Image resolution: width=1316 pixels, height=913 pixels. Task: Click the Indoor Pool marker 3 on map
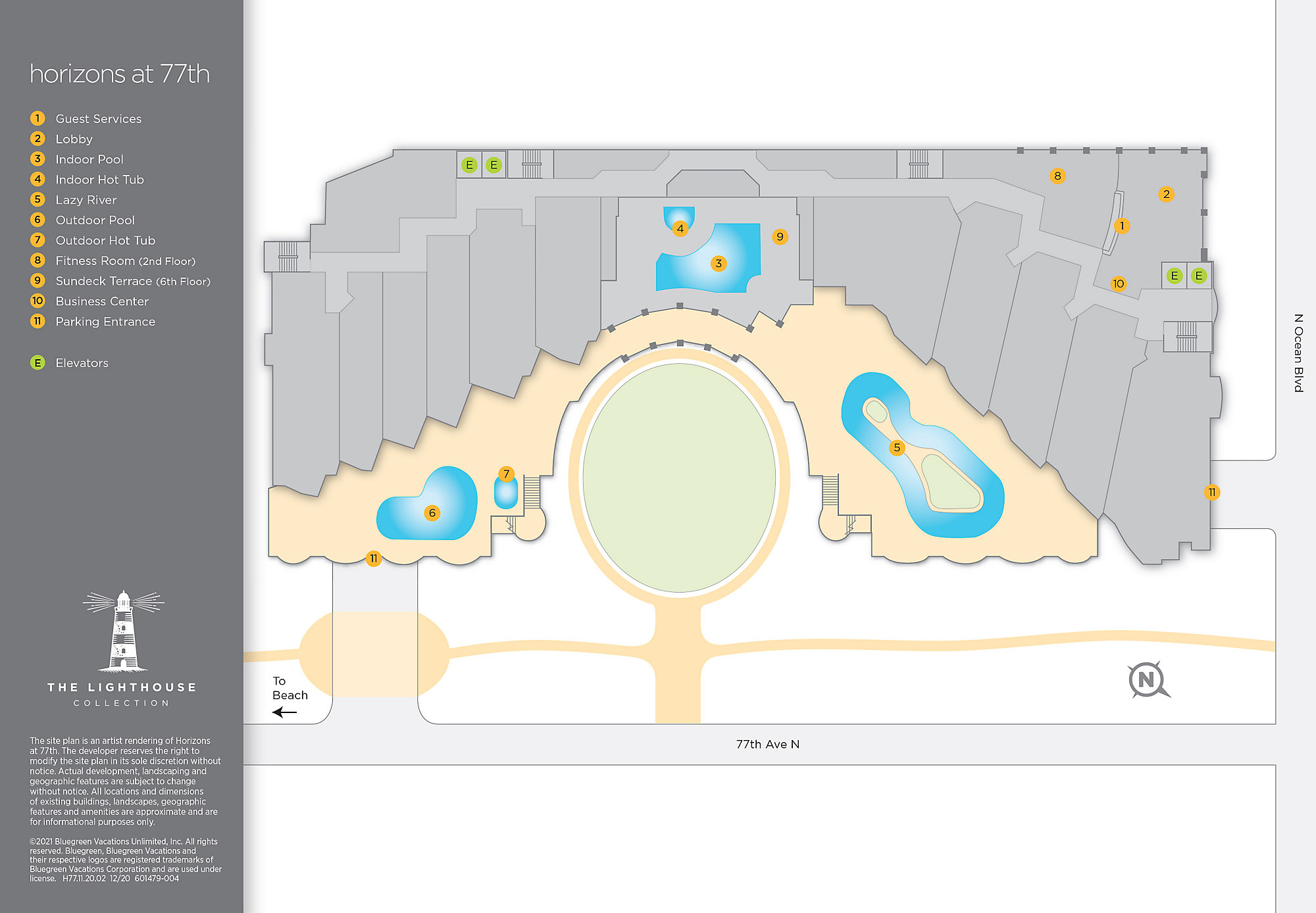coord(719,264)
